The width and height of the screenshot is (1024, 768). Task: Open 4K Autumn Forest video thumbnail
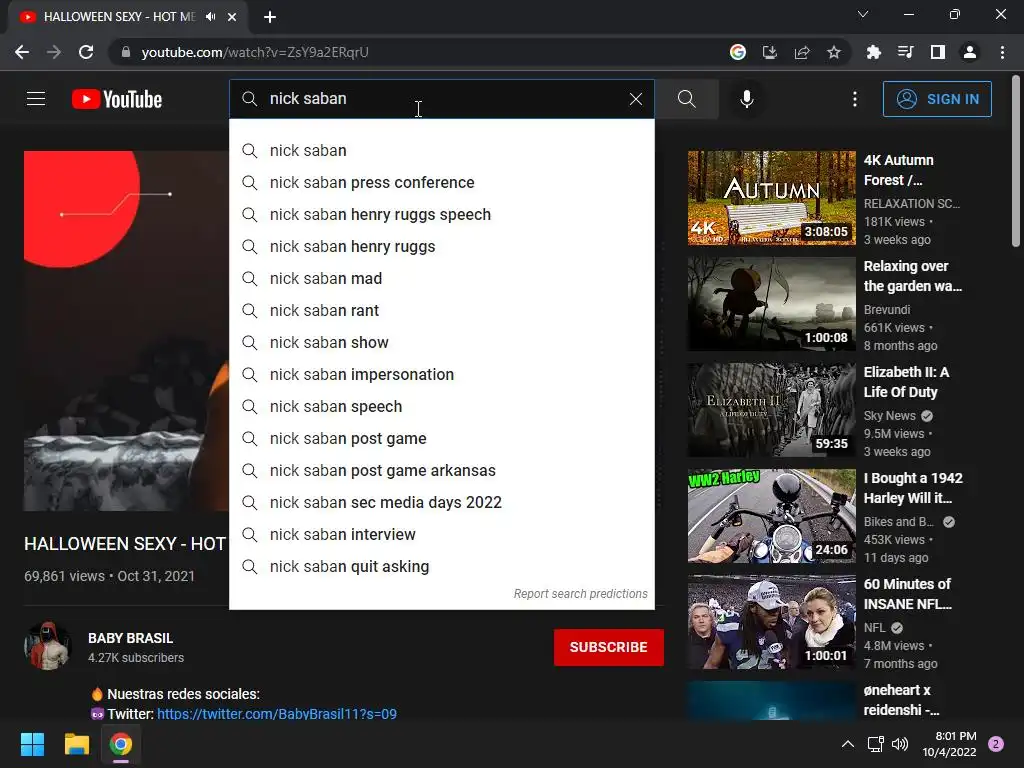pos(771,198)
